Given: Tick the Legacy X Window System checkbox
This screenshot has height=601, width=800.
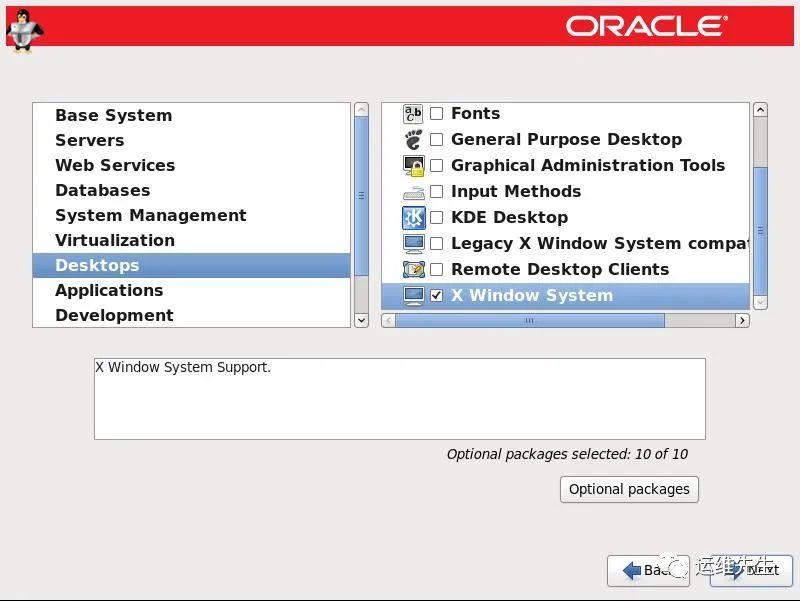Looking at the screenshot, I should tap(436, 243).
